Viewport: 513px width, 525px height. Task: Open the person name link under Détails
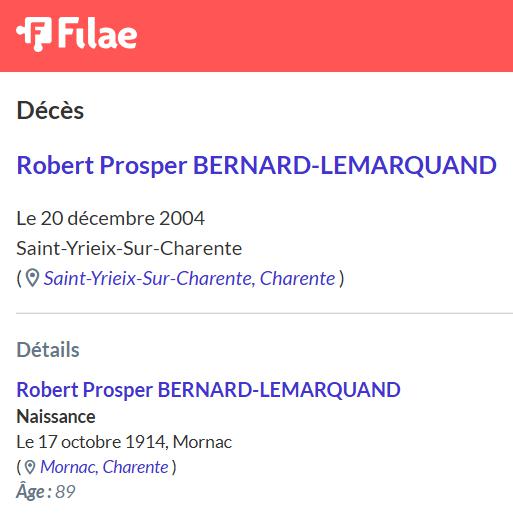click(208, 390)
